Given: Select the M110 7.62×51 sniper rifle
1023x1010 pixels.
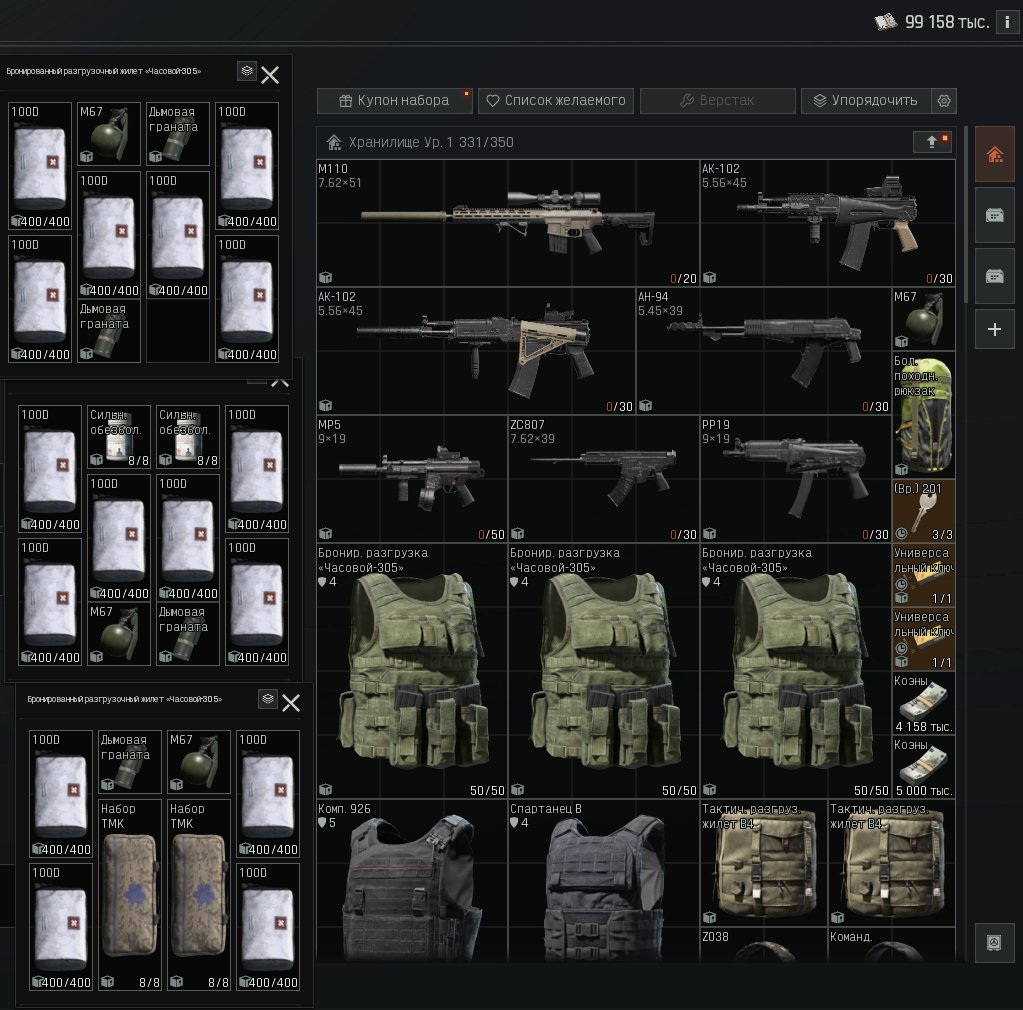Looking at the screenshot, I should point(508,222).
